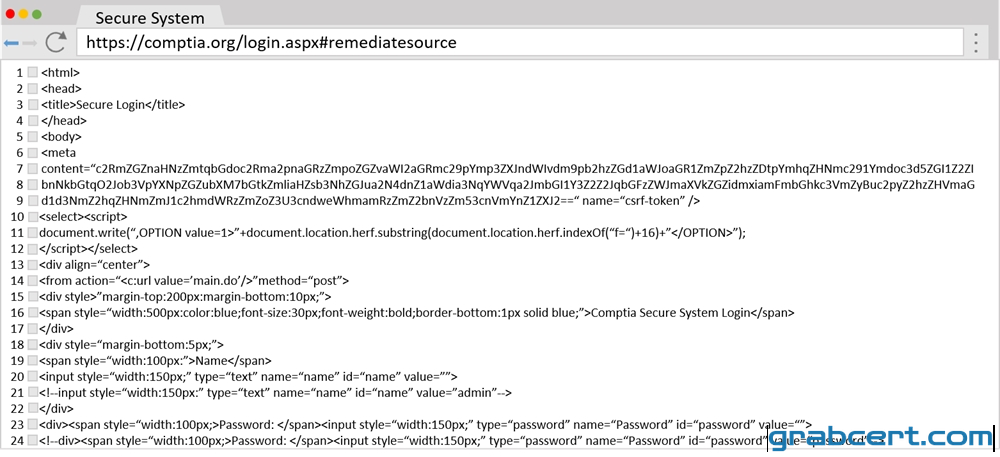Select the Secure System tab

click(149, 17)
